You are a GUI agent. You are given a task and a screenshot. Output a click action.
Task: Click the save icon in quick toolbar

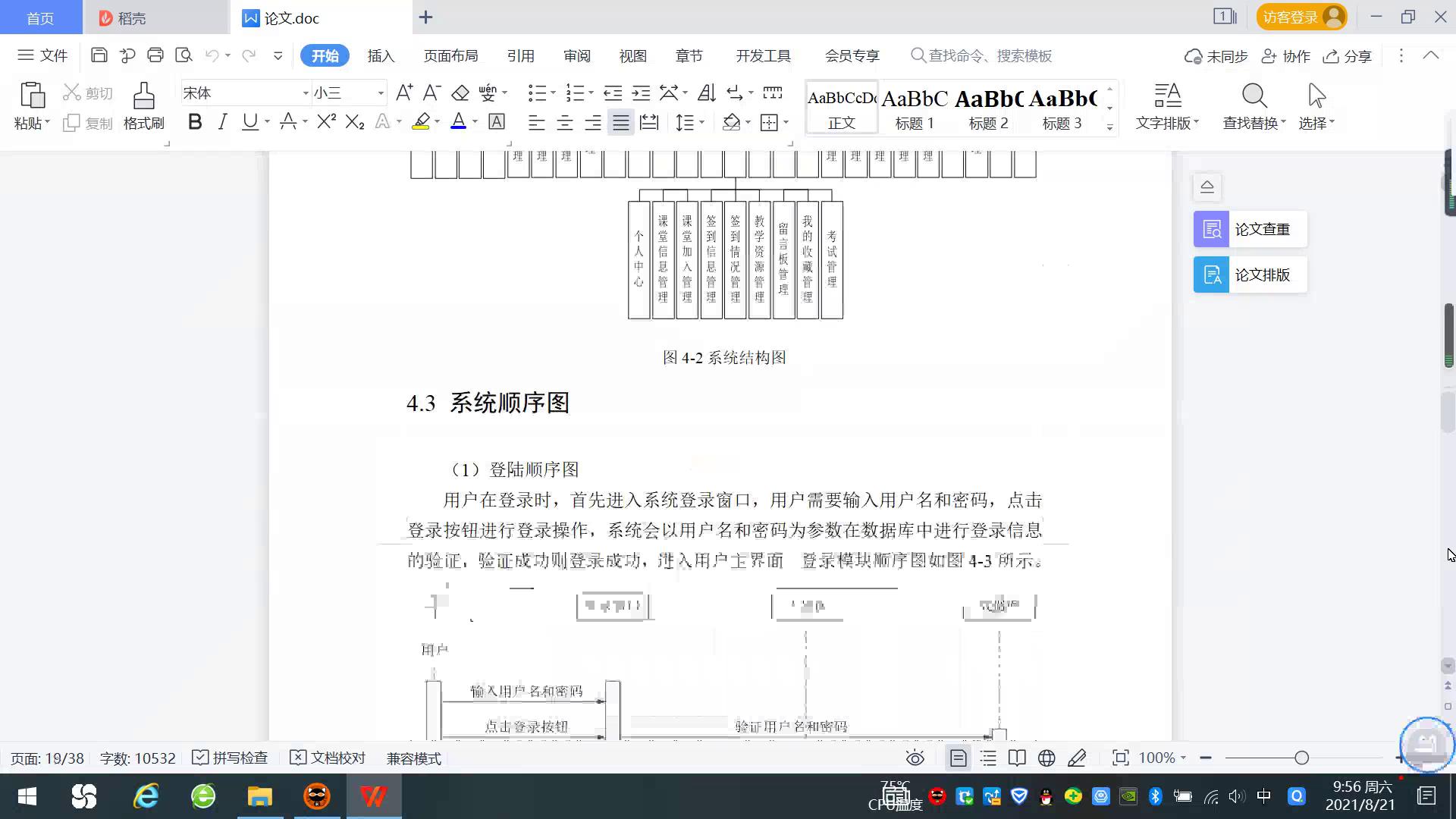[x=99, y=55]
